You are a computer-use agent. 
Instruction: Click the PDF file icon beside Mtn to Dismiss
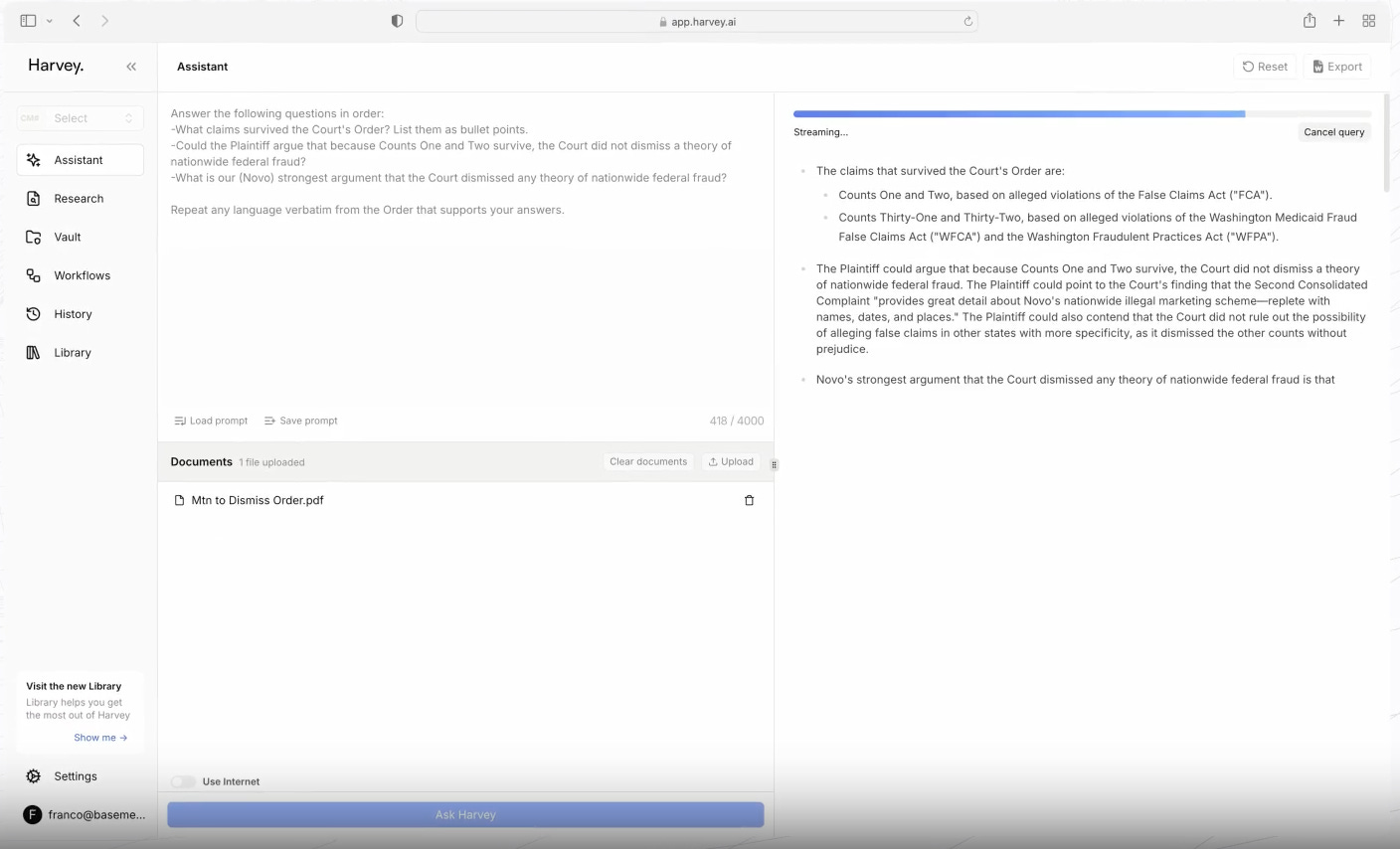[x=179, y=500]
